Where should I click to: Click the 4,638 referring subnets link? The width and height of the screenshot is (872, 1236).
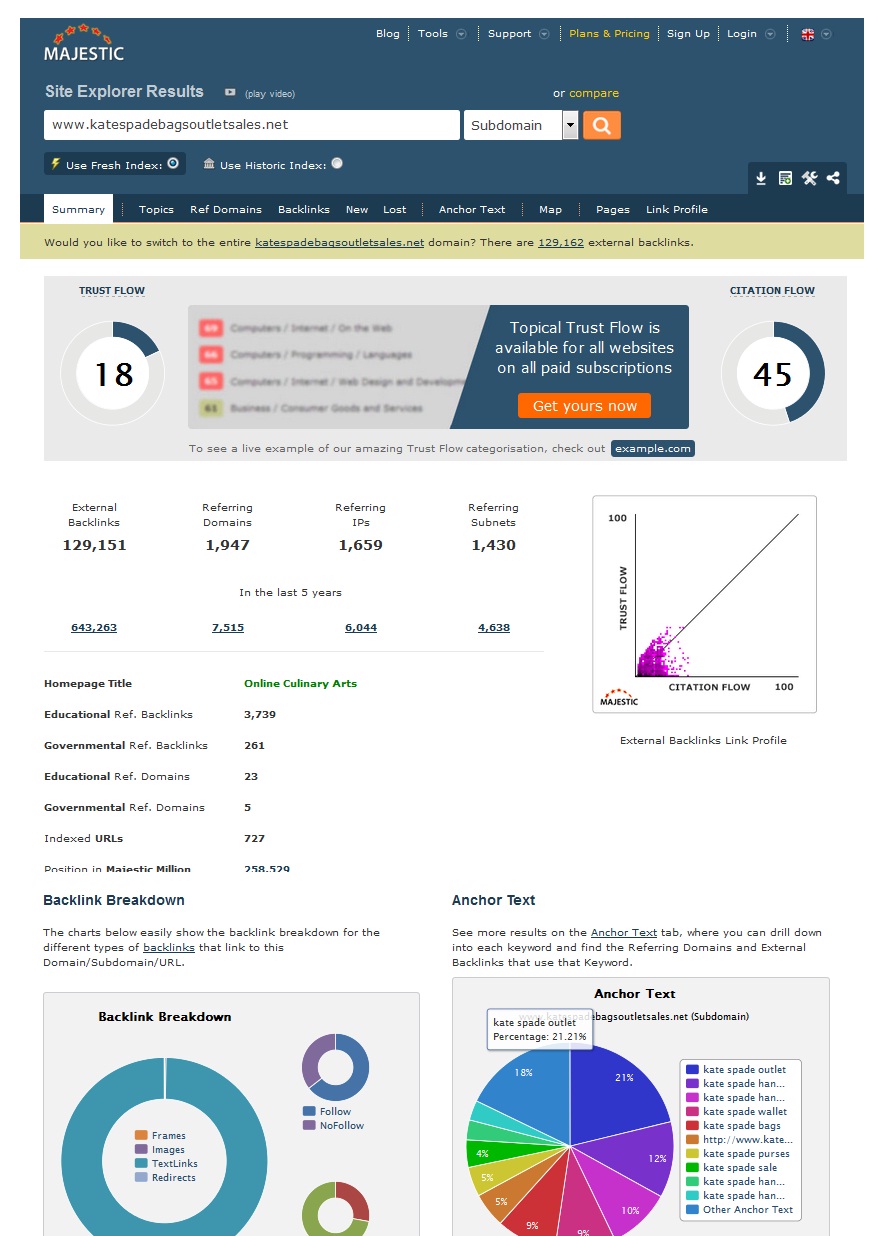click(494, 628)
